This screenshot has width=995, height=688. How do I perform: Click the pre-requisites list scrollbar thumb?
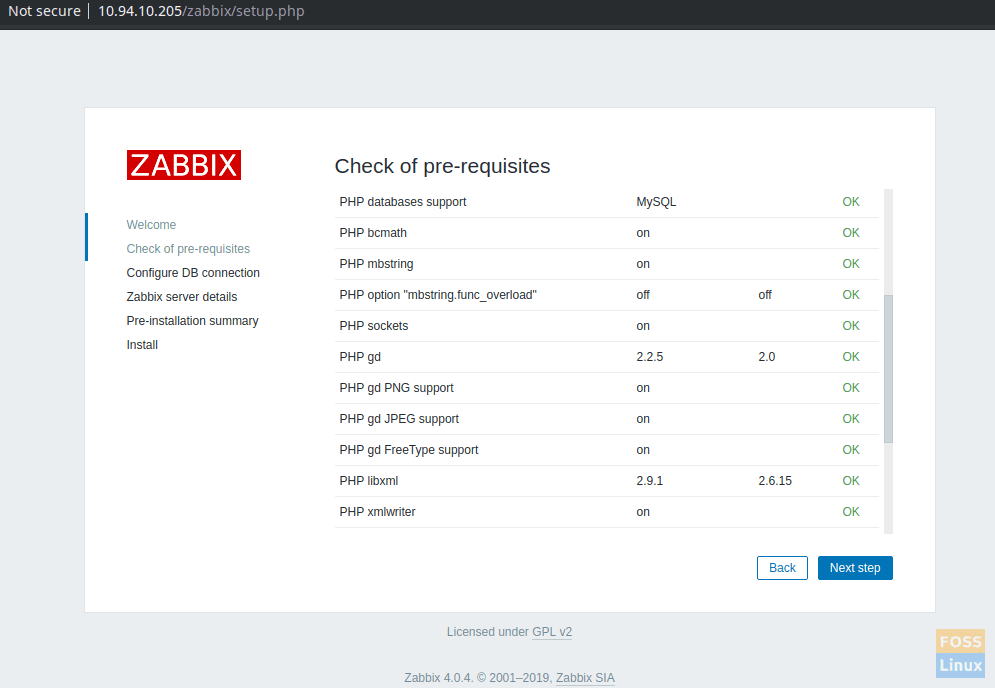pos(888,369)
